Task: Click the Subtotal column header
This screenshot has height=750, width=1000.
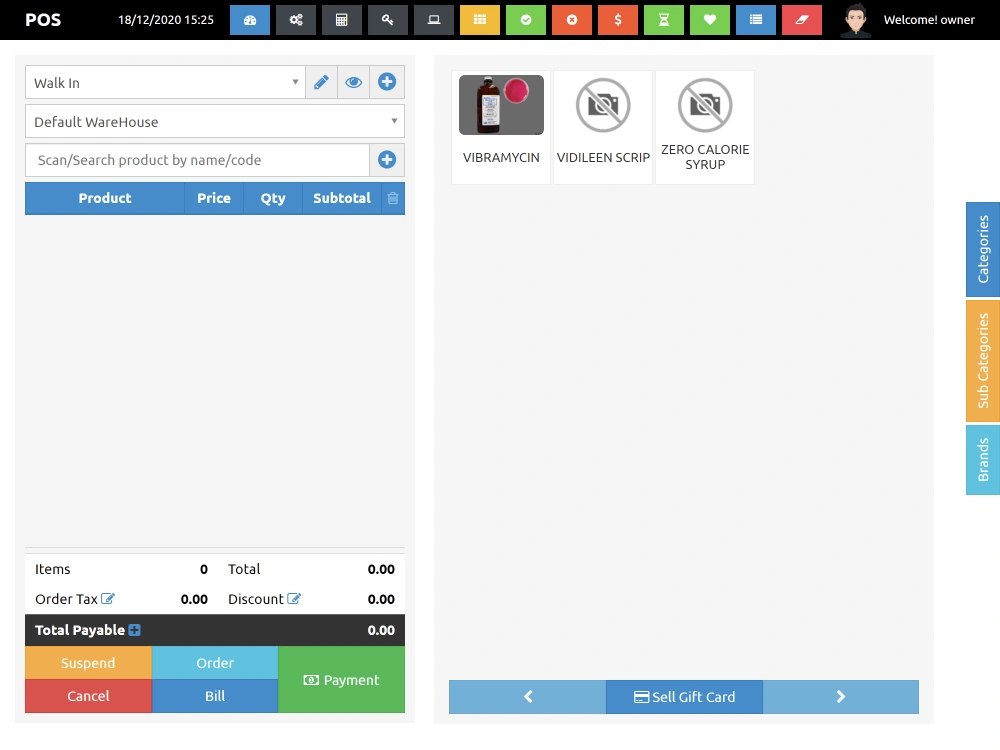Action: click(x=342, y=198)
